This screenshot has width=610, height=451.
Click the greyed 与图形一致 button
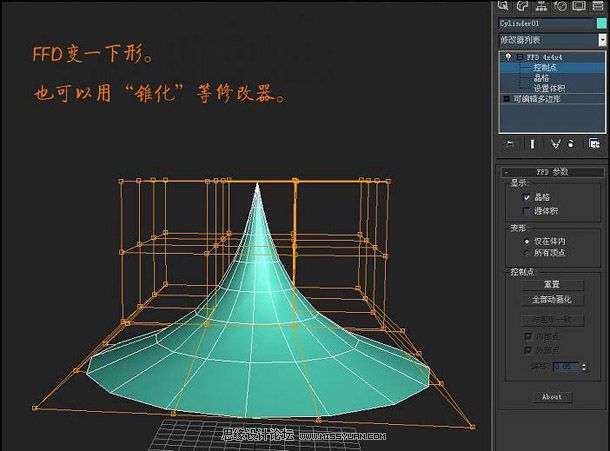(x=552, y=320)
